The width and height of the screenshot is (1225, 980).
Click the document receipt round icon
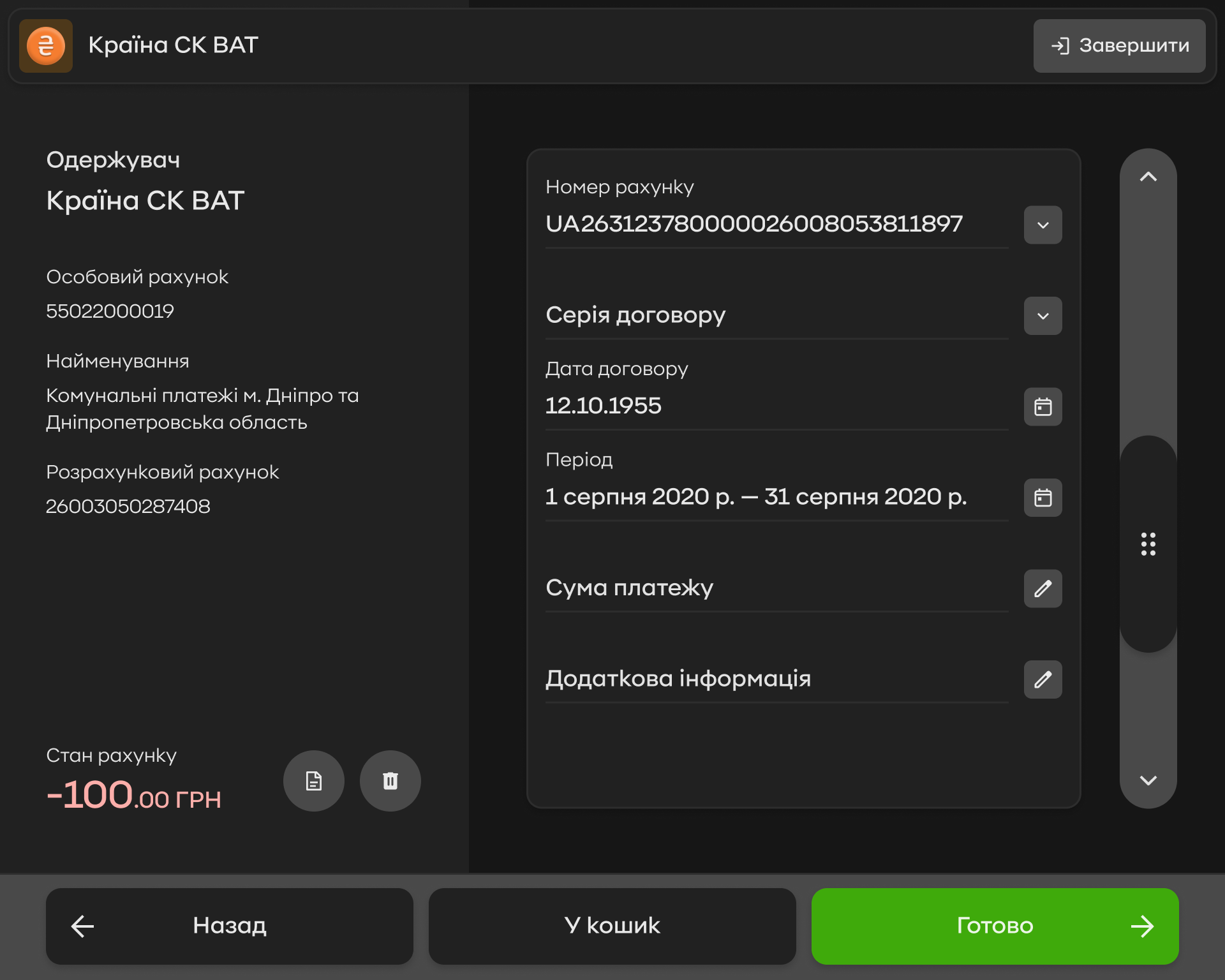point(314,781)
